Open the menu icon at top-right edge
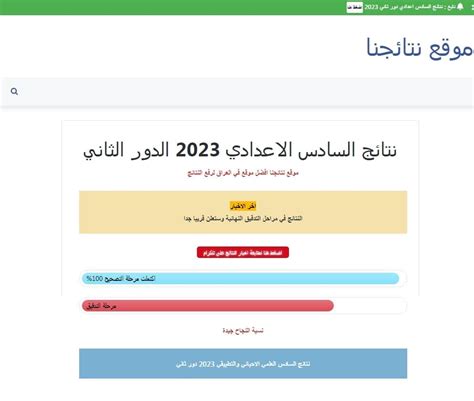The height and width of the screenshot is (401, 474). tap(472, 7)
